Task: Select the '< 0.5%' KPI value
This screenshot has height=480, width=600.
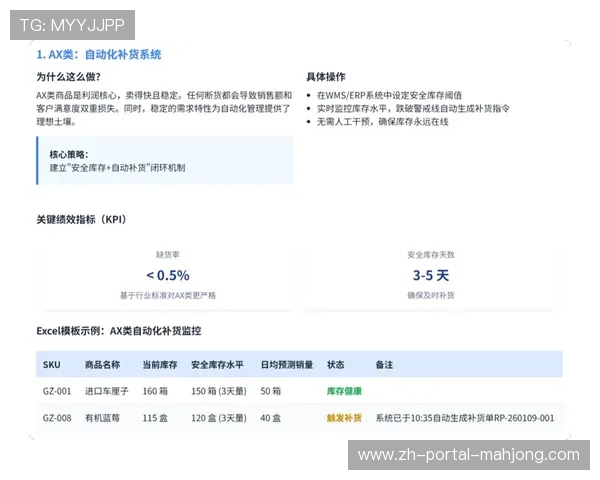Action: point(168,275)
